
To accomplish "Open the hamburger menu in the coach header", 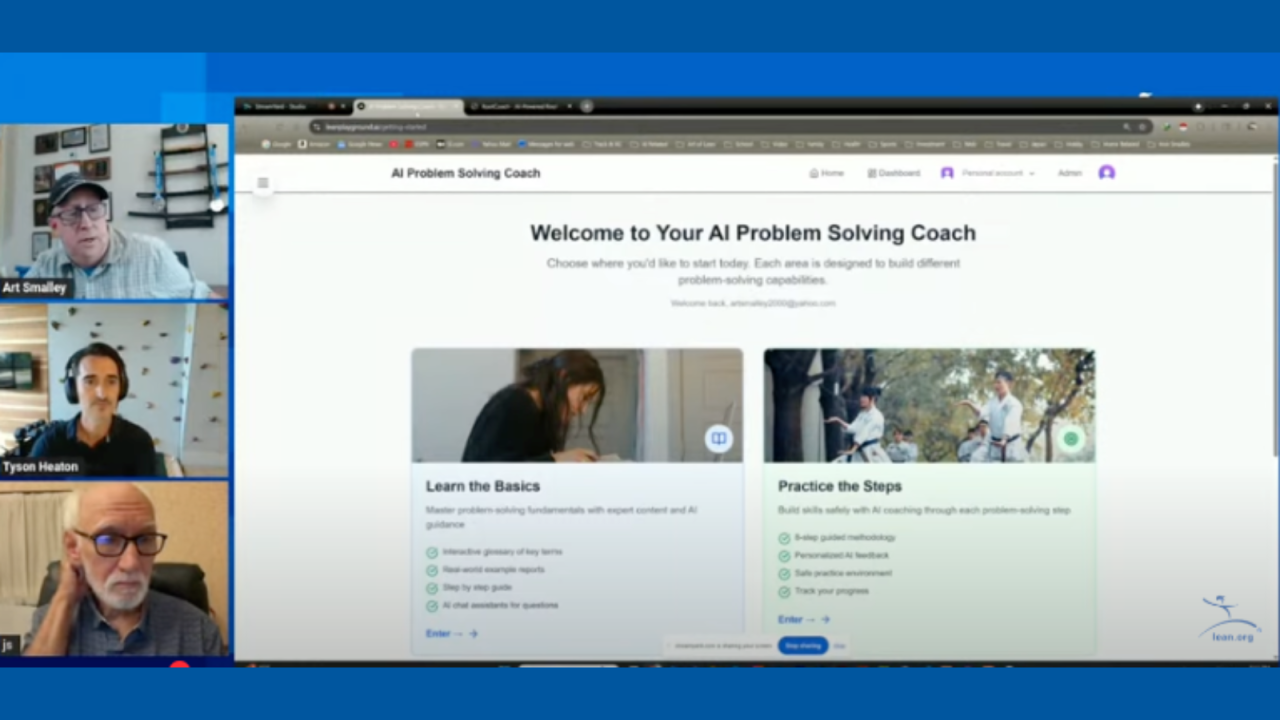I will point(263,182).
